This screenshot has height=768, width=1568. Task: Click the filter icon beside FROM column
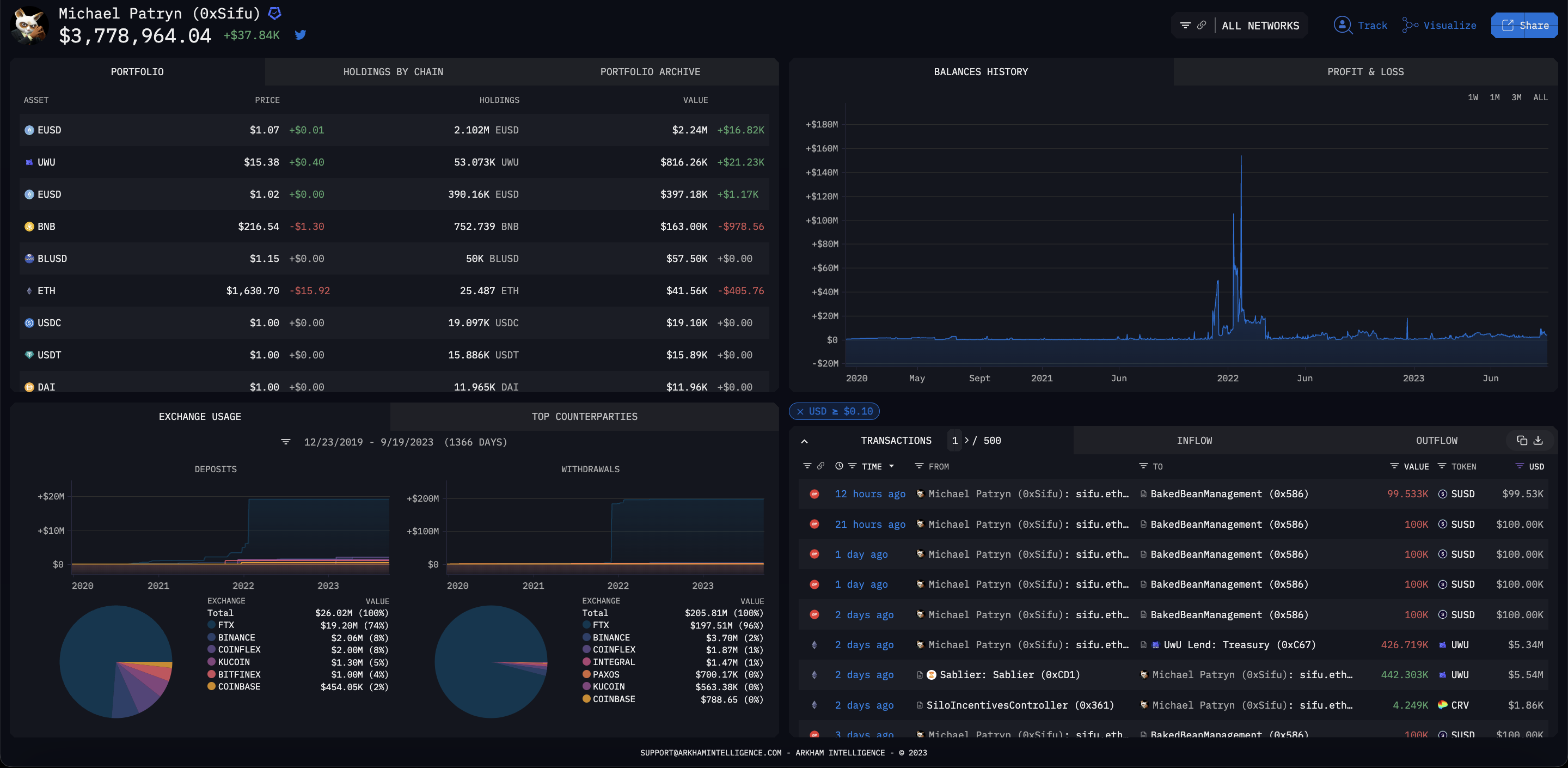coord(918,466)
